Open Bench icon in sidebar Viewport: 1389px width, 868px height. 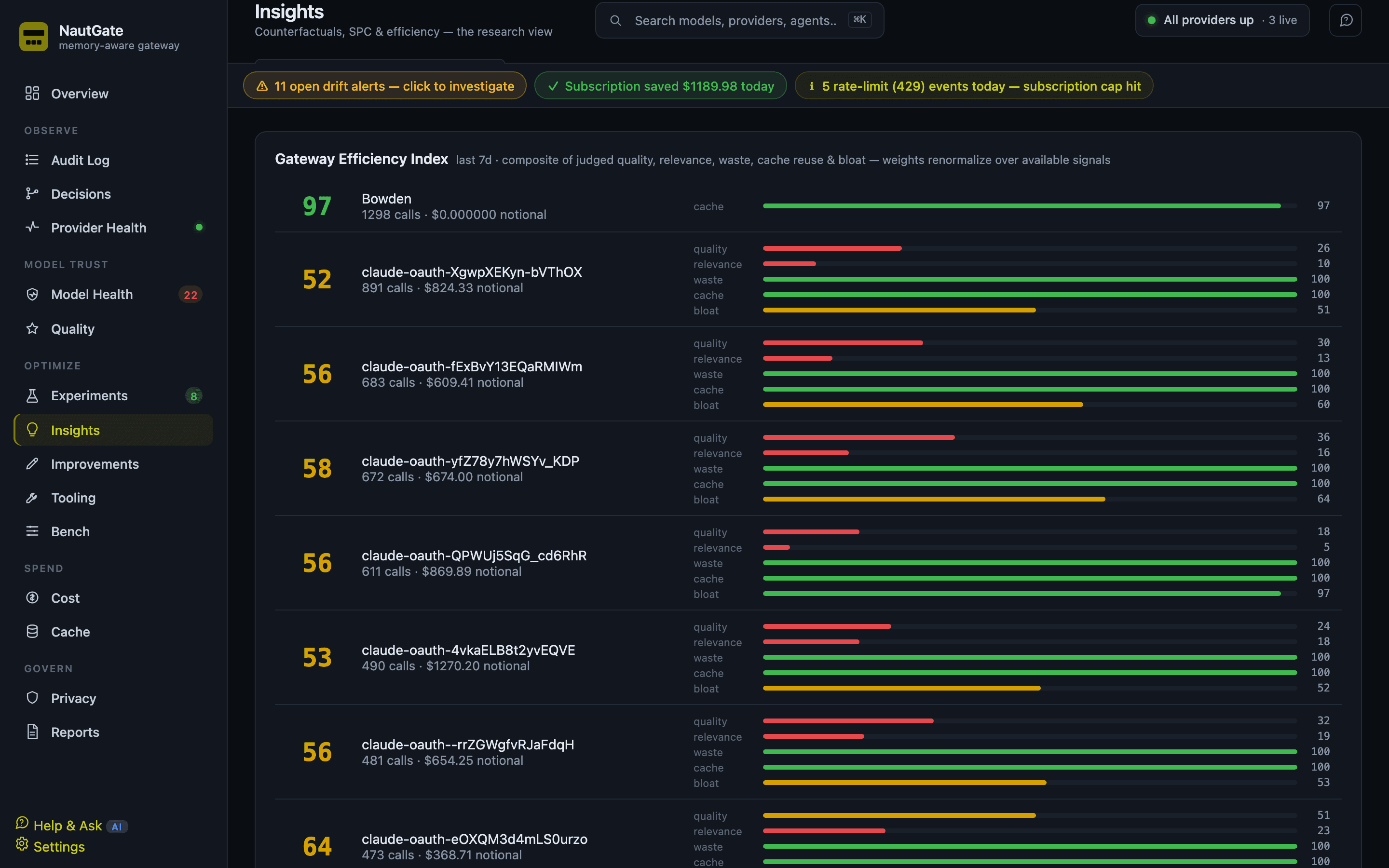click(32, 531)
